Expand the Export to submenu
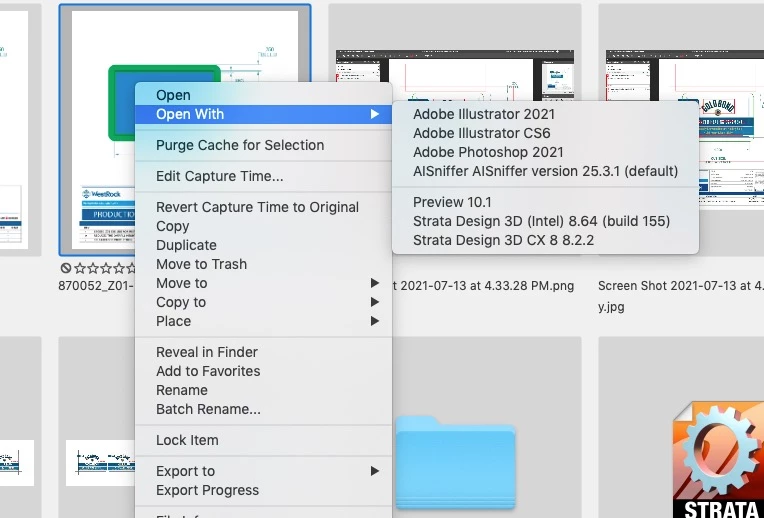 click(x=263, y=471)
